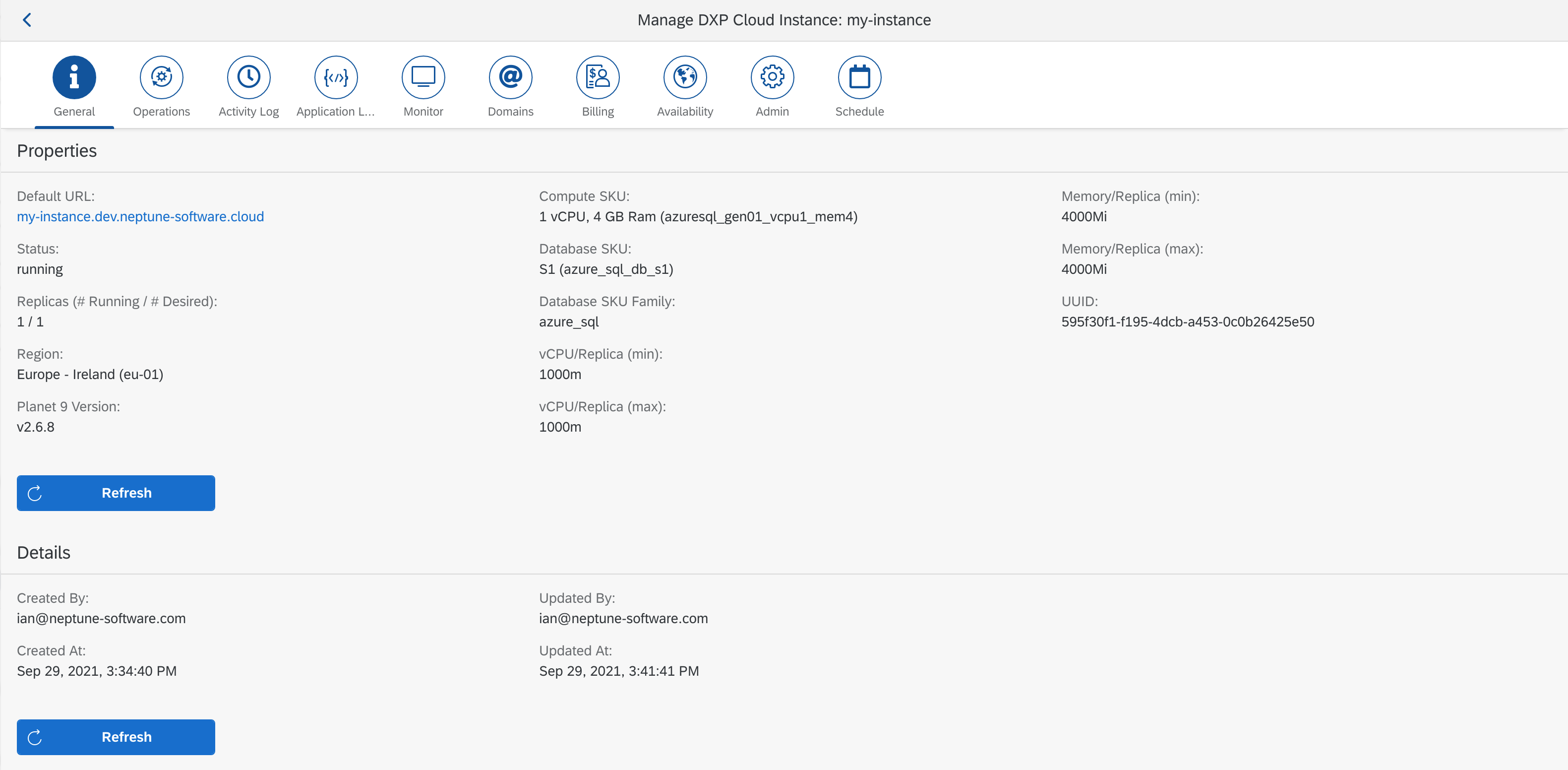
Task: Open the Schedule calendar icon
Action: (x=859, y=77)
